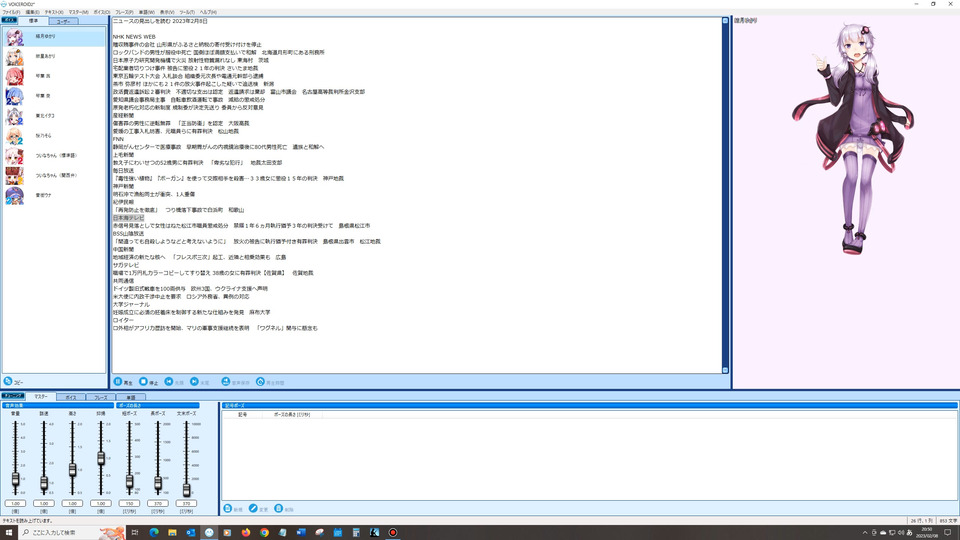Click the 高さ pitch slider handle

point(72,470)
